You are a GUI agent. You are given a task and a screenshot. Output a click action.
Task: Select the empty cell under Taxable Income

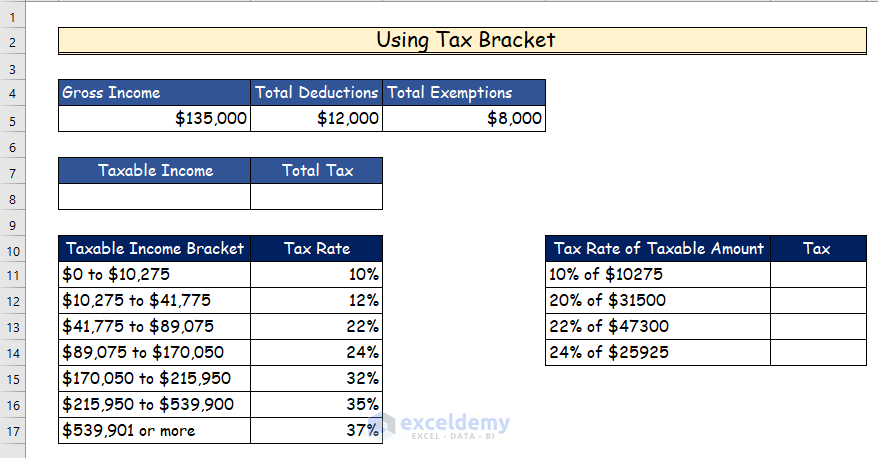[154, 197]
